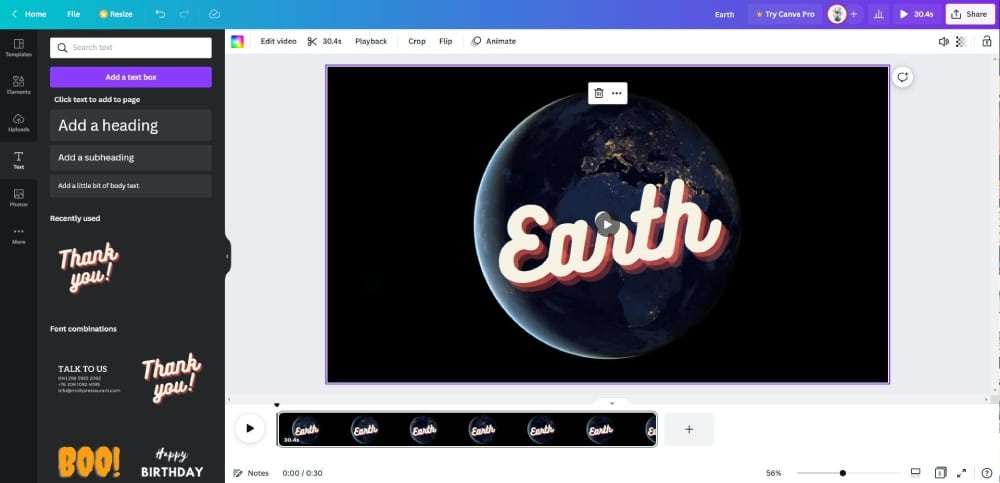
Task: Click Edit video in toolbar
Action: coord(278,41)
